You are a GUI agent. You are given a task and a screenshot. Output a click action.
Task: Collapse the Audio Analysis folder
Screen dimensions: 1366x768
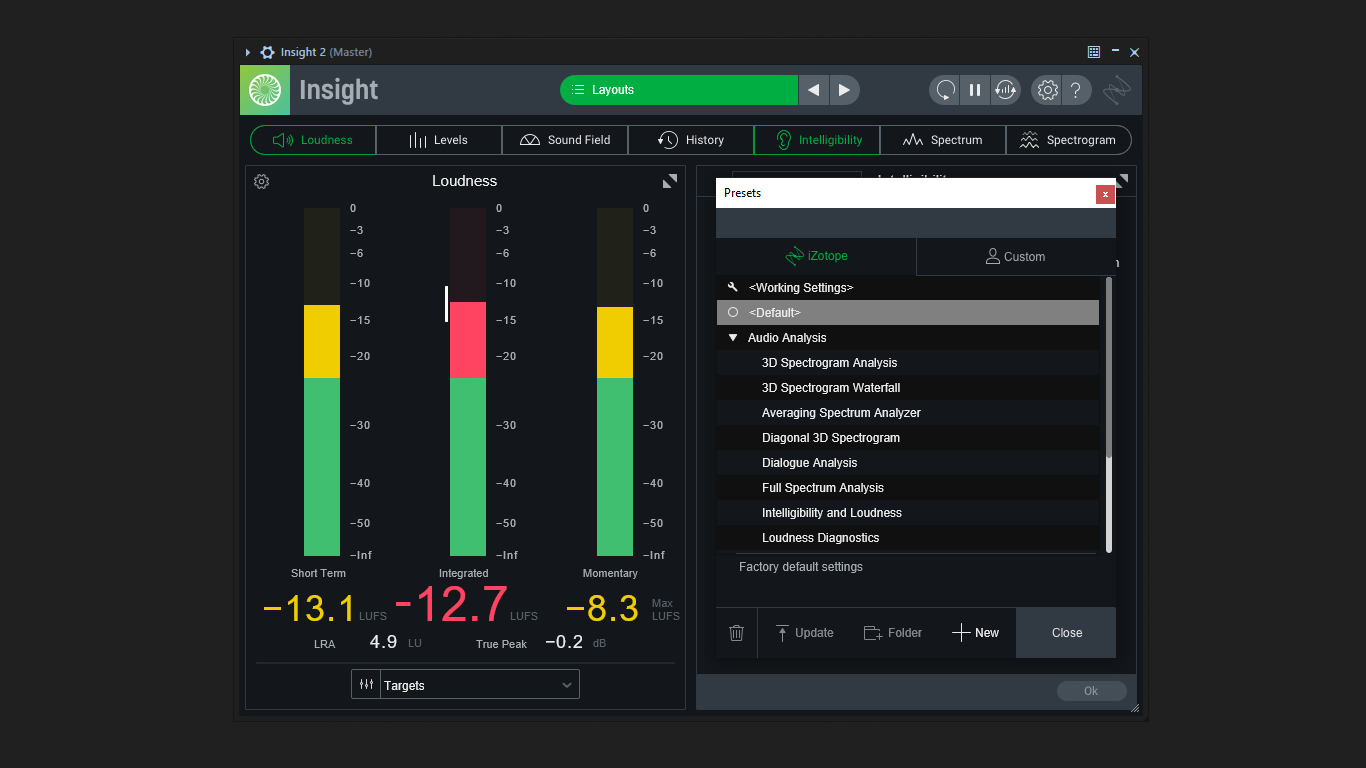pos(733,338)
